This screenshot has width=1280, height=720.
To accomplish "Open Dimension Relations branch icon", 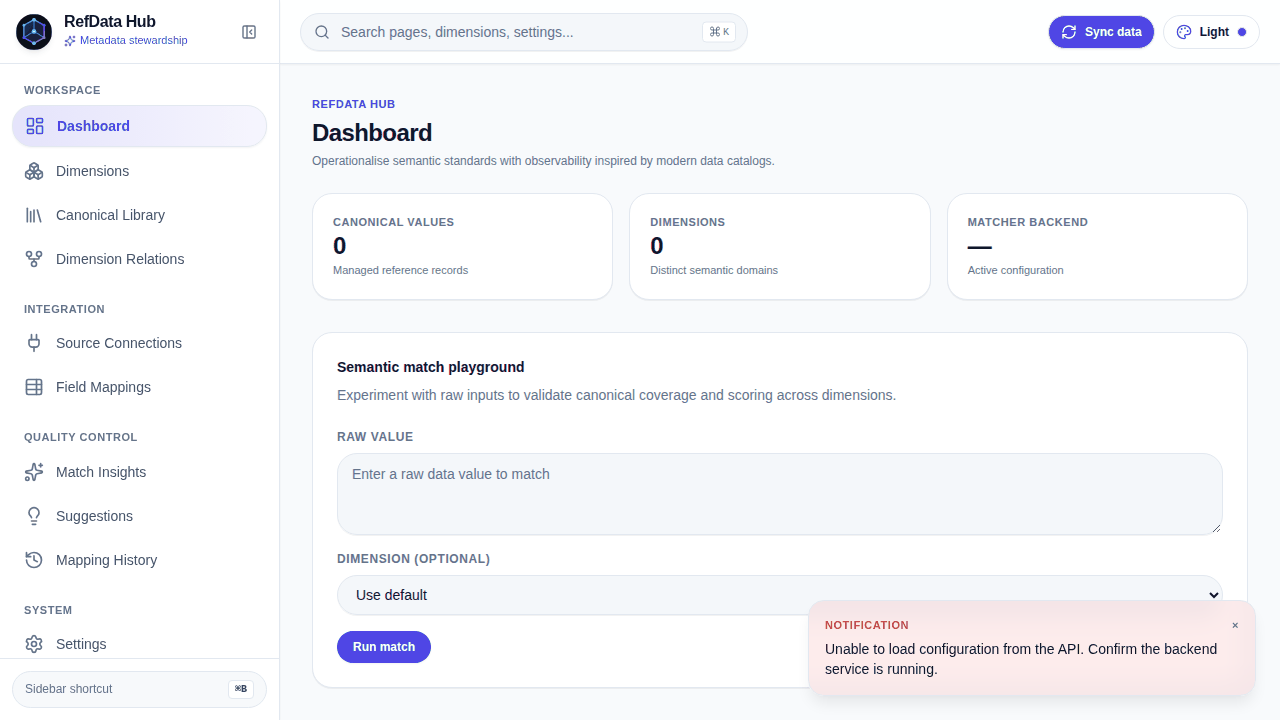I will point(34,259).
